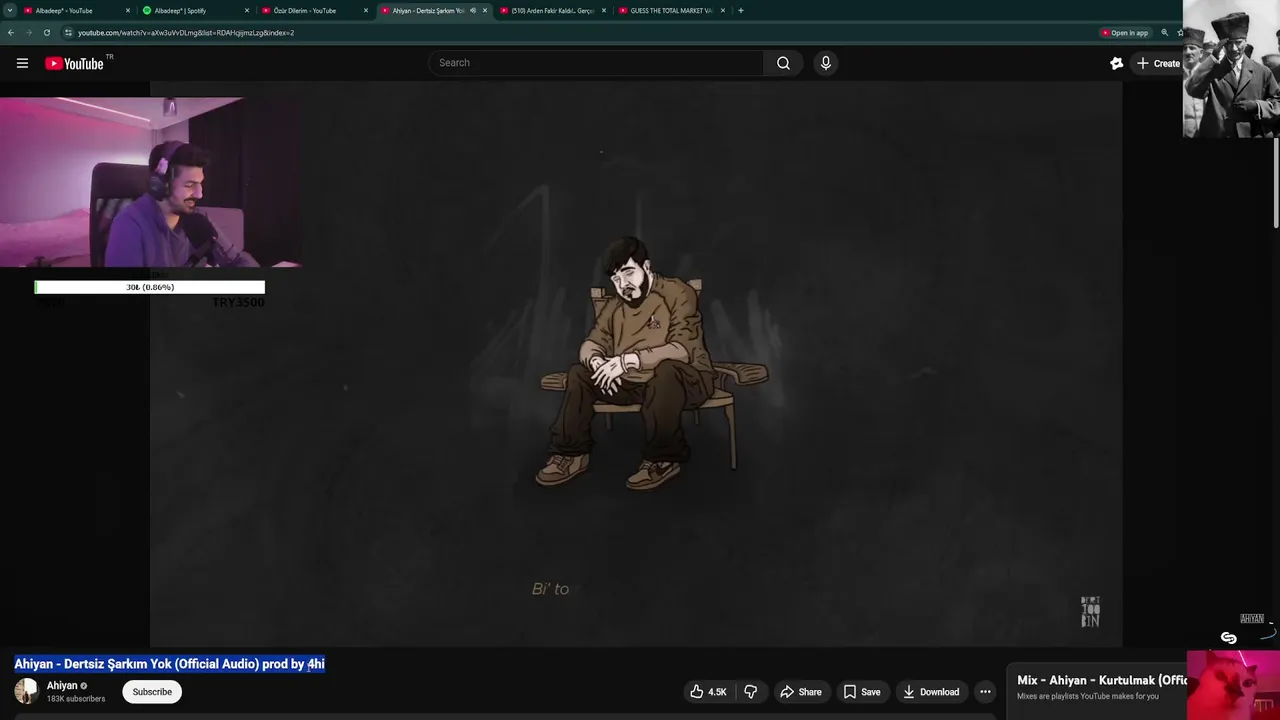
Task: Click the site info icon in the address bar
Action: (x=68, y=32)
